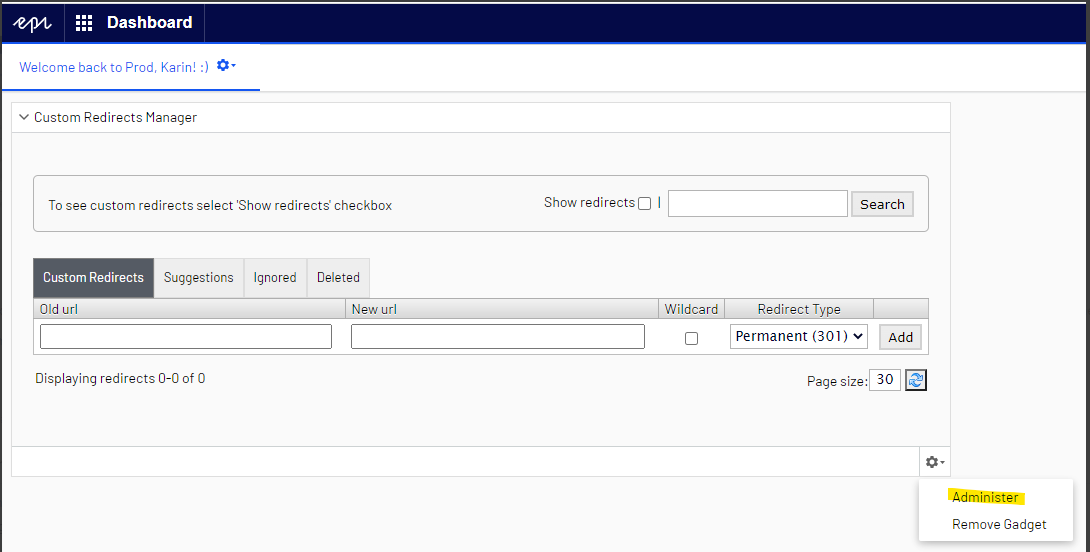Click the redirect search text field
This screenshot has width=1090, height=552.
point(757,204)
